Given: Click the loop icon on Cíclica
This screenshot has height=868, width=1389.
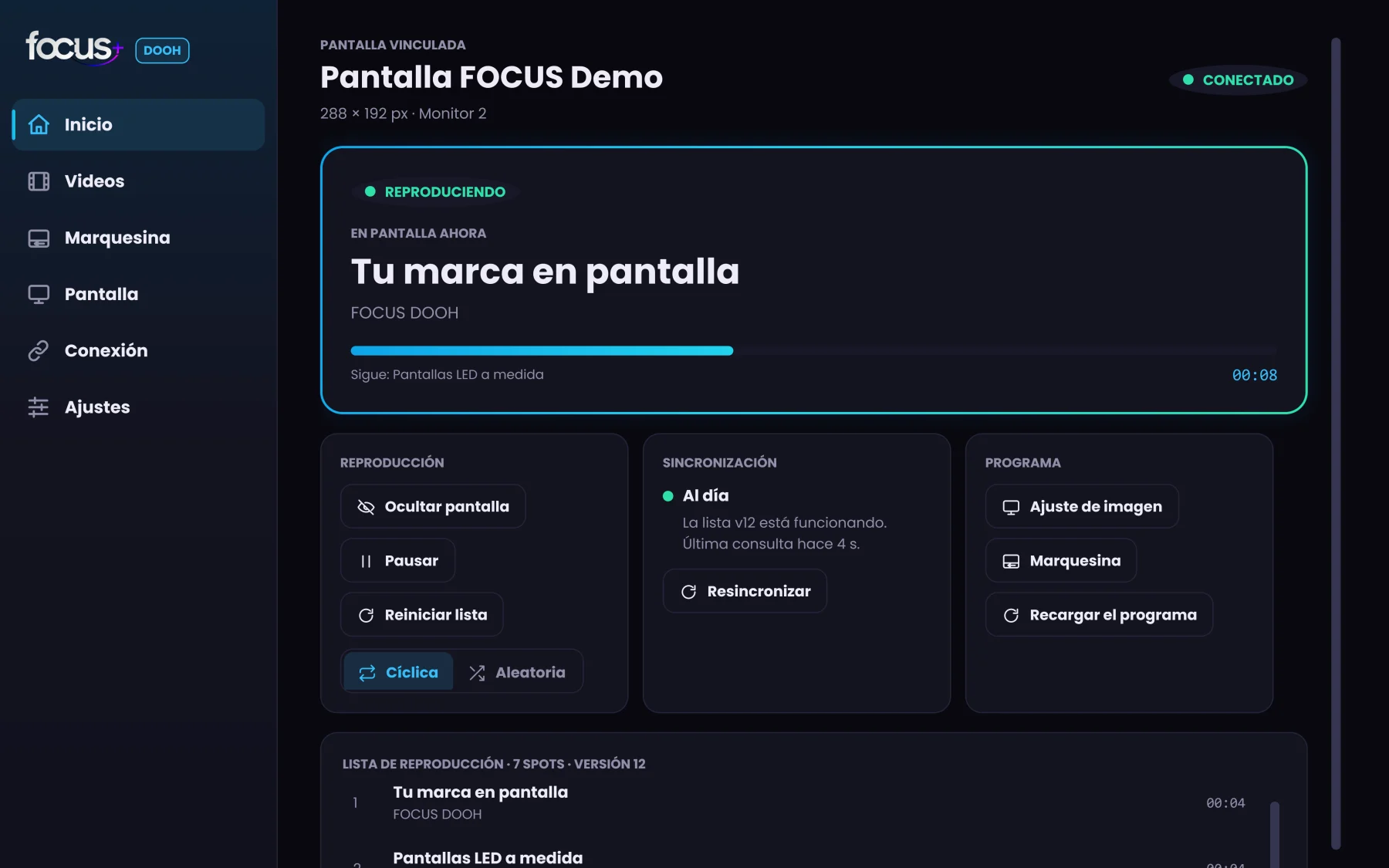Looking at the screenshot, I should tap(367, 673).
